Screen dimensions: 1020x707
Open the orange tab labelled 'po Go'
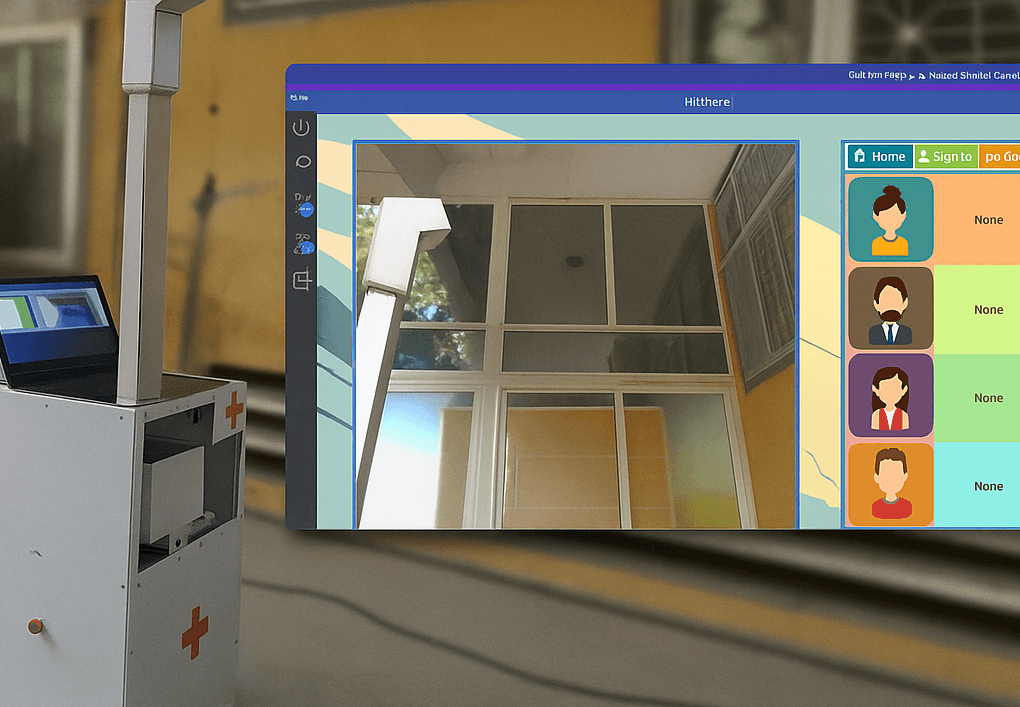click(x=1000, y=156)
